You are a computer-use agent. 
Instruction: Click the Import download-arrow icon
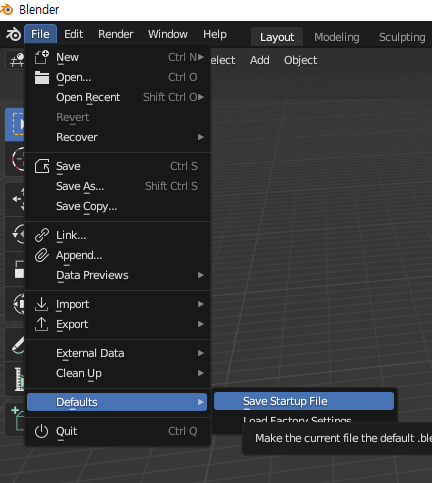click(41, 304)
